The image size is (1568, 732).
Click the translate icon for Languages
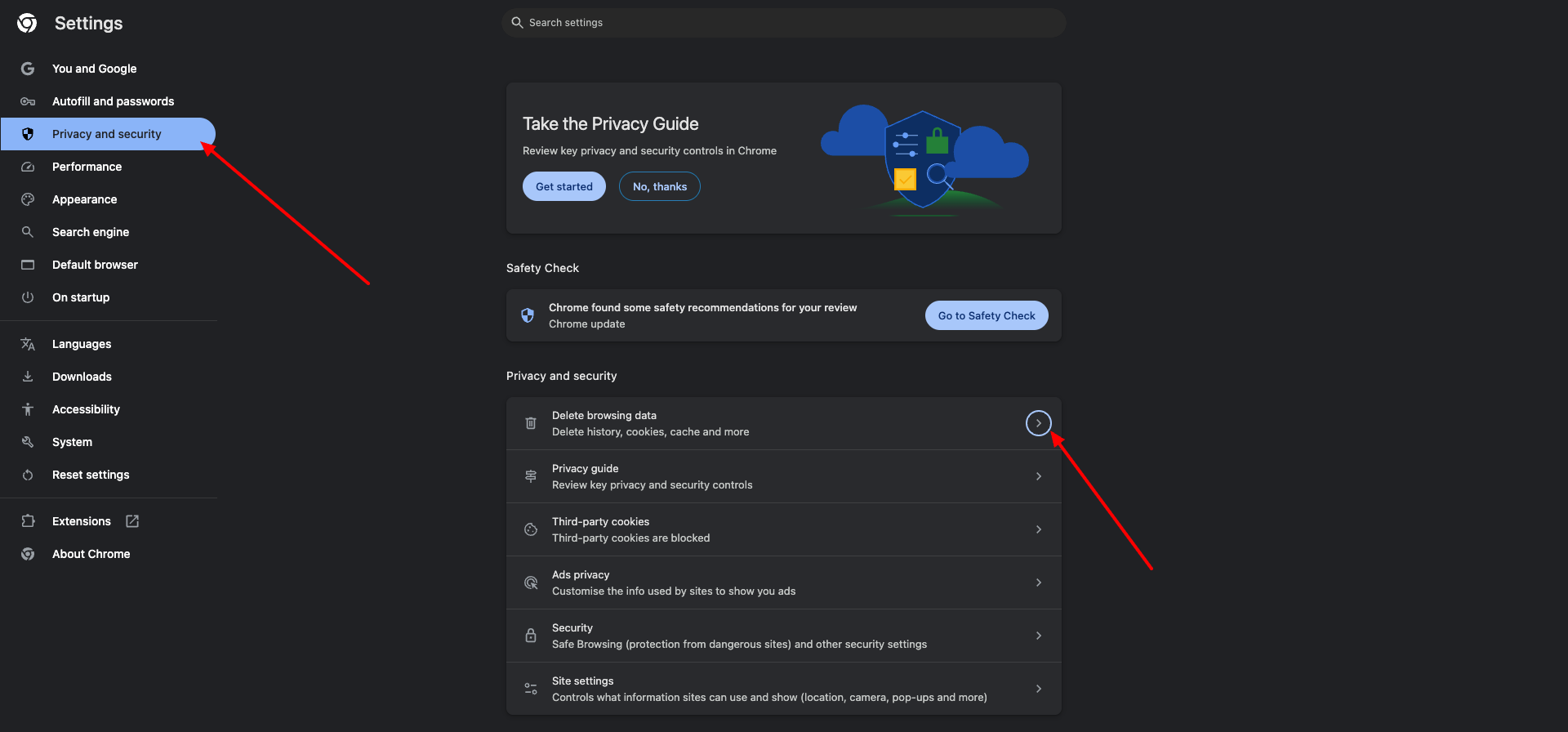(x=28, y=344)
